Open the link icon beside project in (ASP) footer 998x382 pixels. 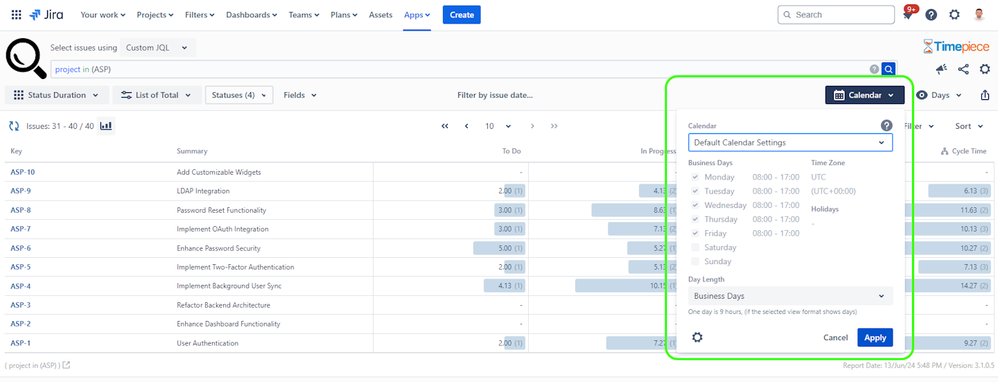tap(66, 365)
